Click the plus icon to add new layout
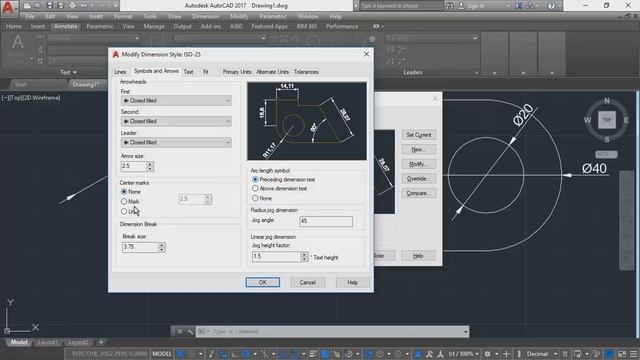640x360 pixels. (x=101, y=342)
